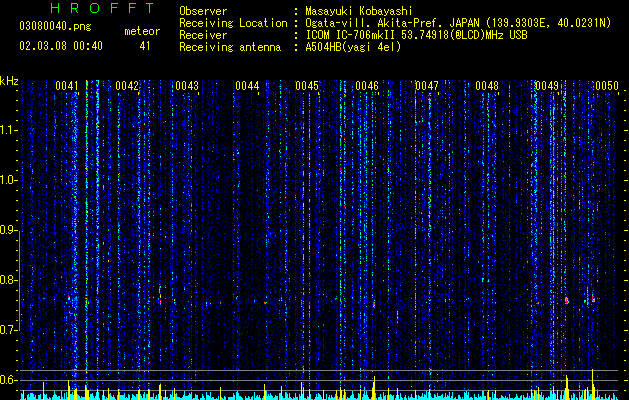Screen dimensions: 629x400
Task: Click the Observer label
Action: (203, 11)
